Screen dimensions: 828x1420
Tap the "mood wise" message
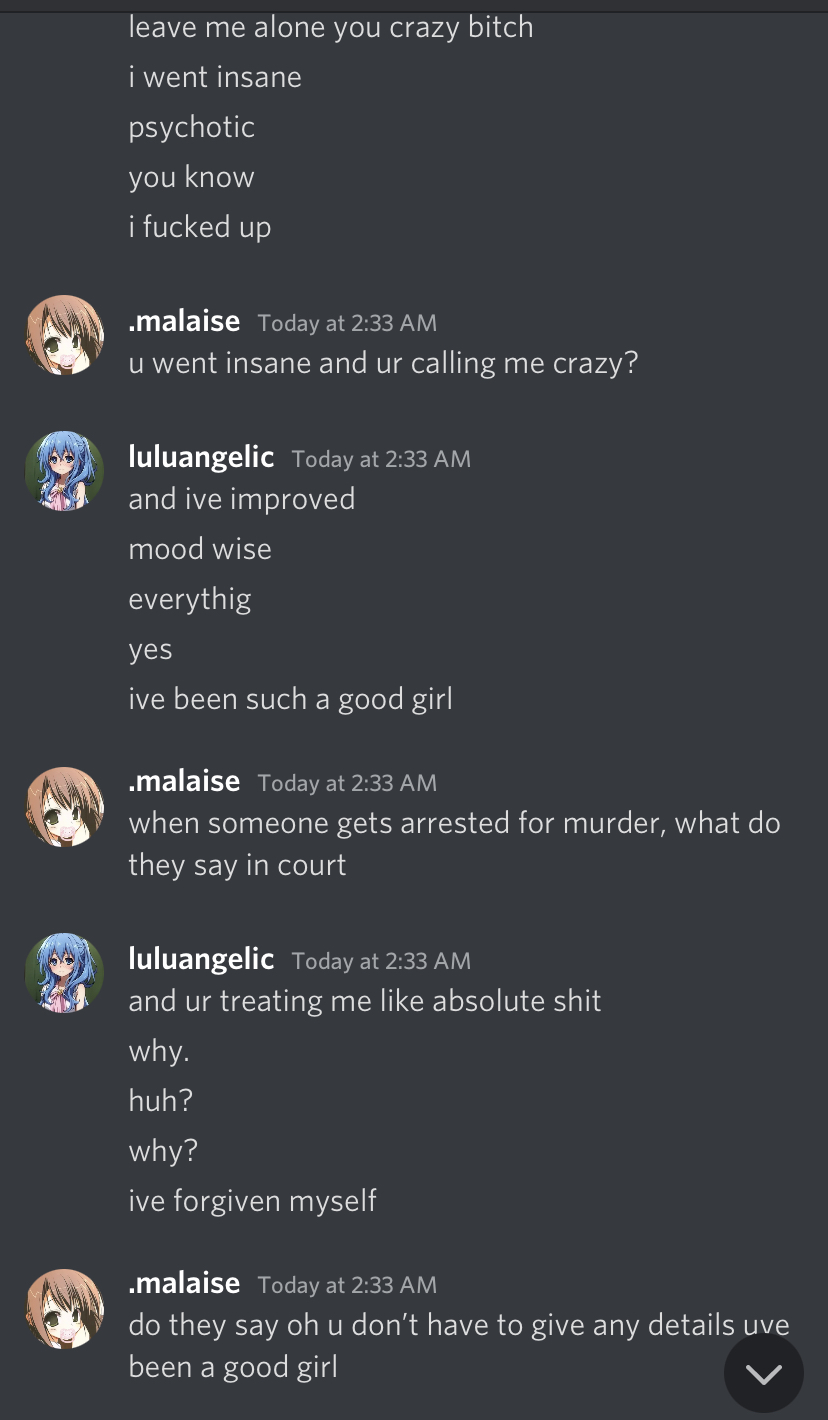[200, 549]
